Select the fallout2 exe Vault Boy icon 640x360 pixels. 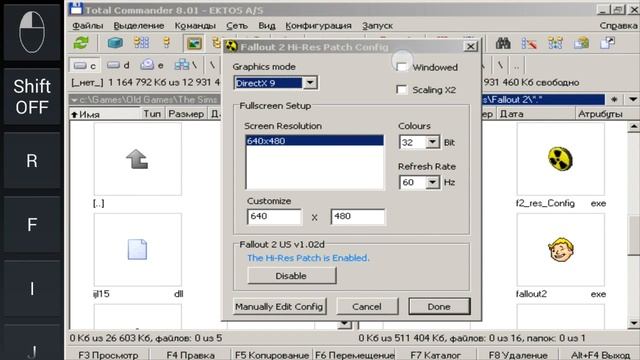pyautogui.click(x=560, y=249)
